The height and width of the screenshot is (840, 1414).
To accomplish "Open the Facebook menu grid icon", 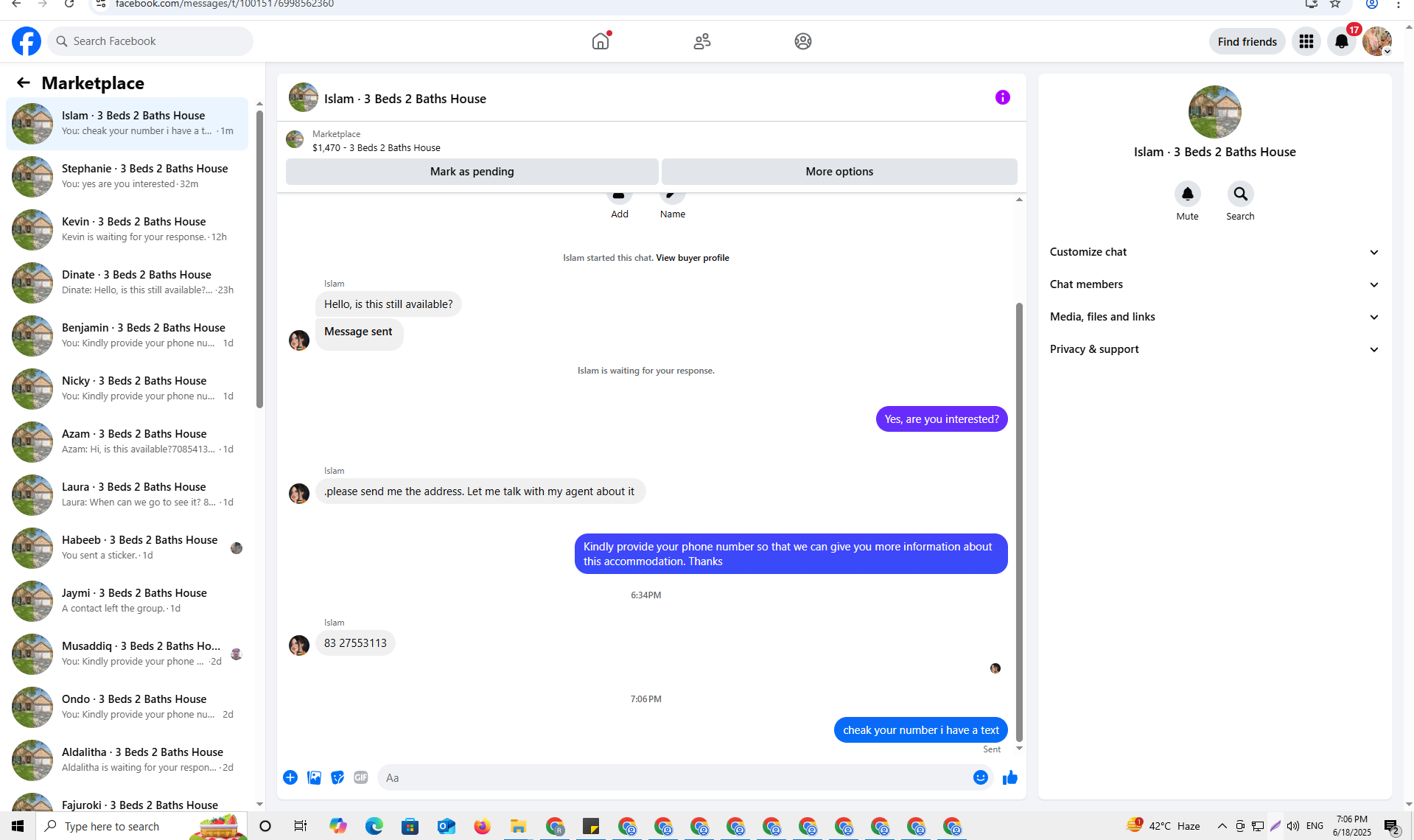I will coord(1306,41).
